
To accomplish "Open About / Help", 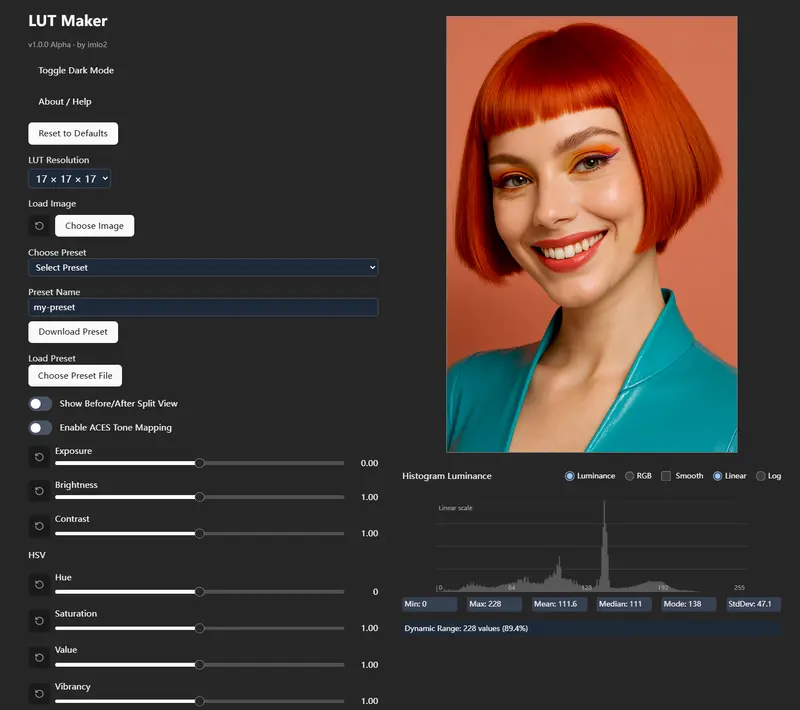I will (65, 102).
